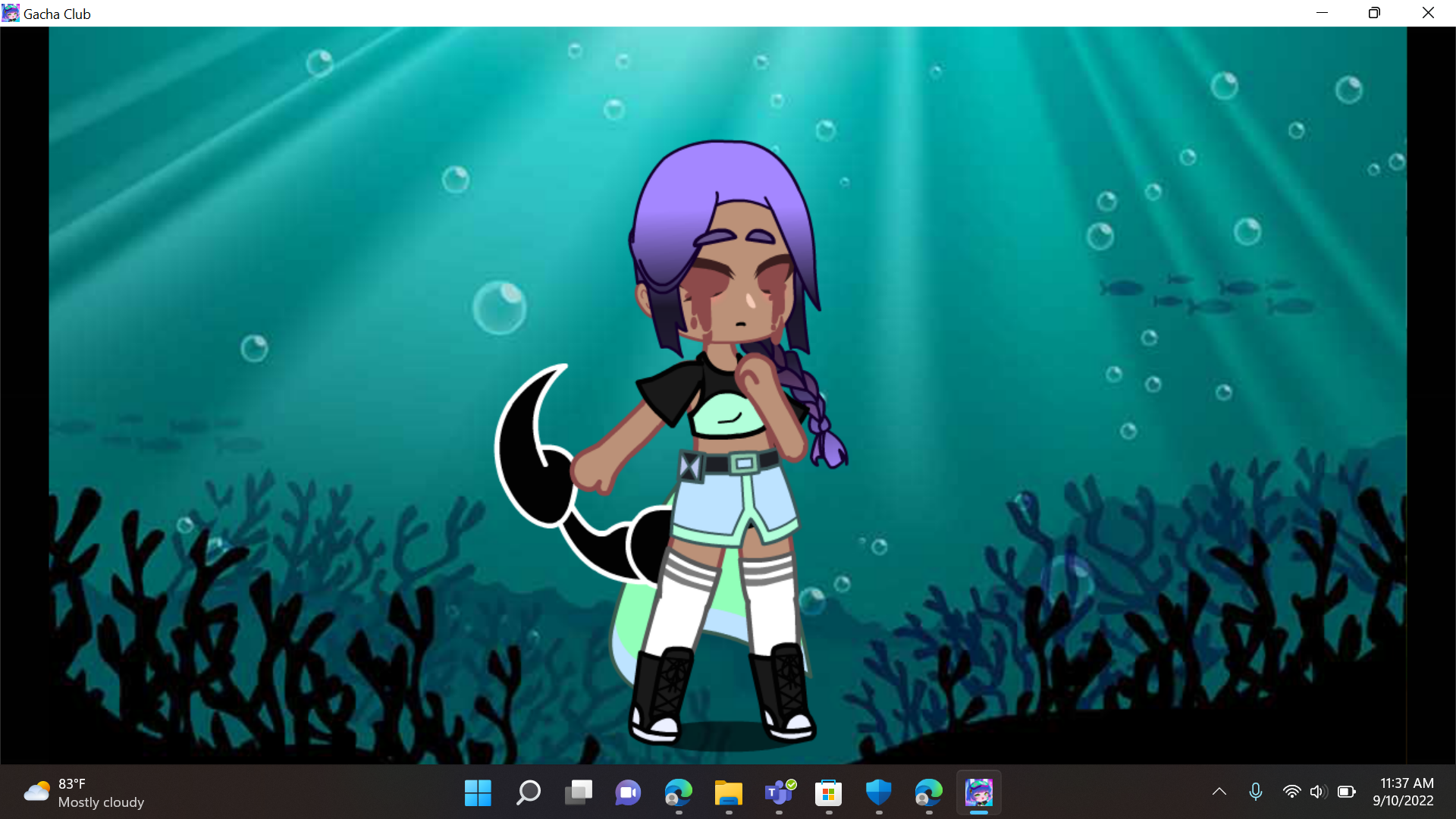Open the Windows Start menu
Screen dimensions: 1456x819
478,792
